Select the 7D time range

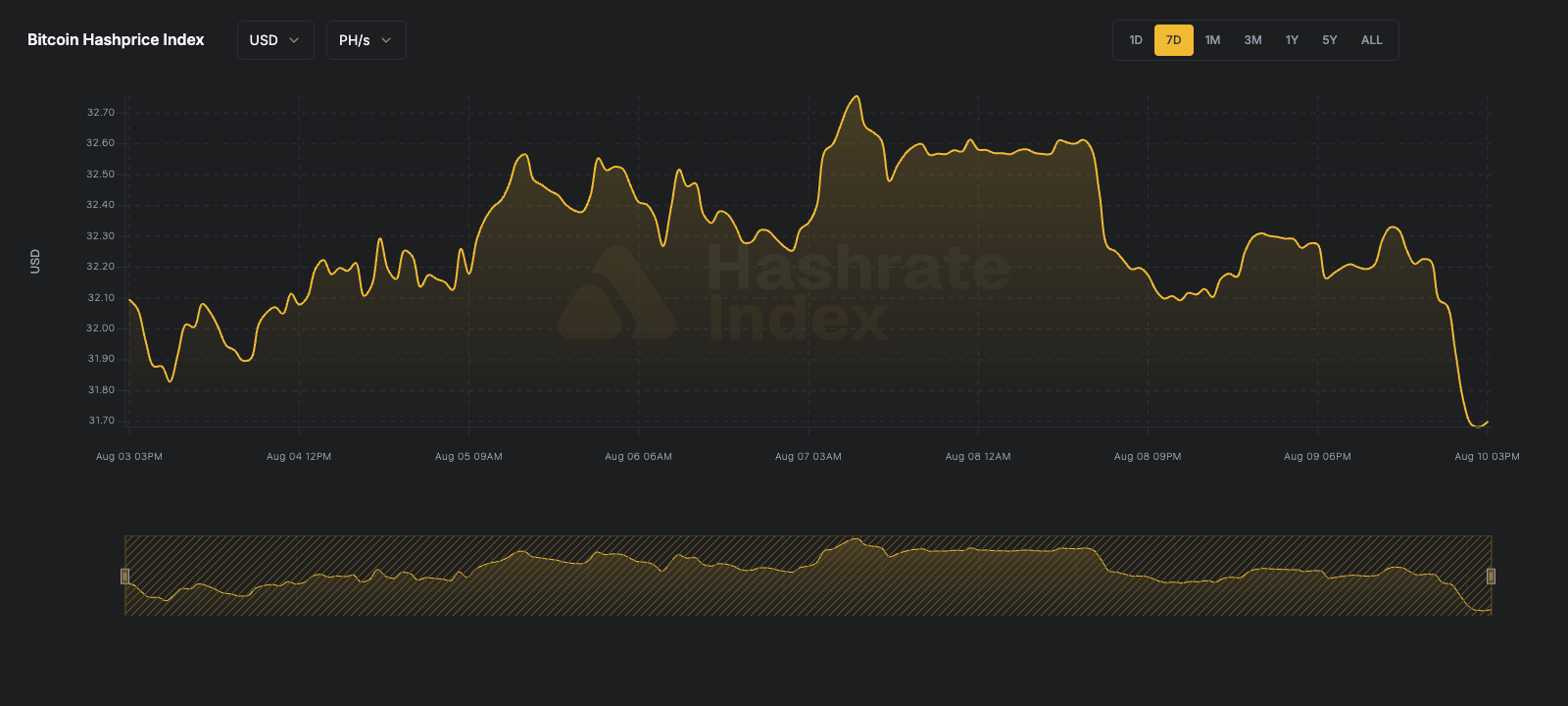pos(1174,40)
